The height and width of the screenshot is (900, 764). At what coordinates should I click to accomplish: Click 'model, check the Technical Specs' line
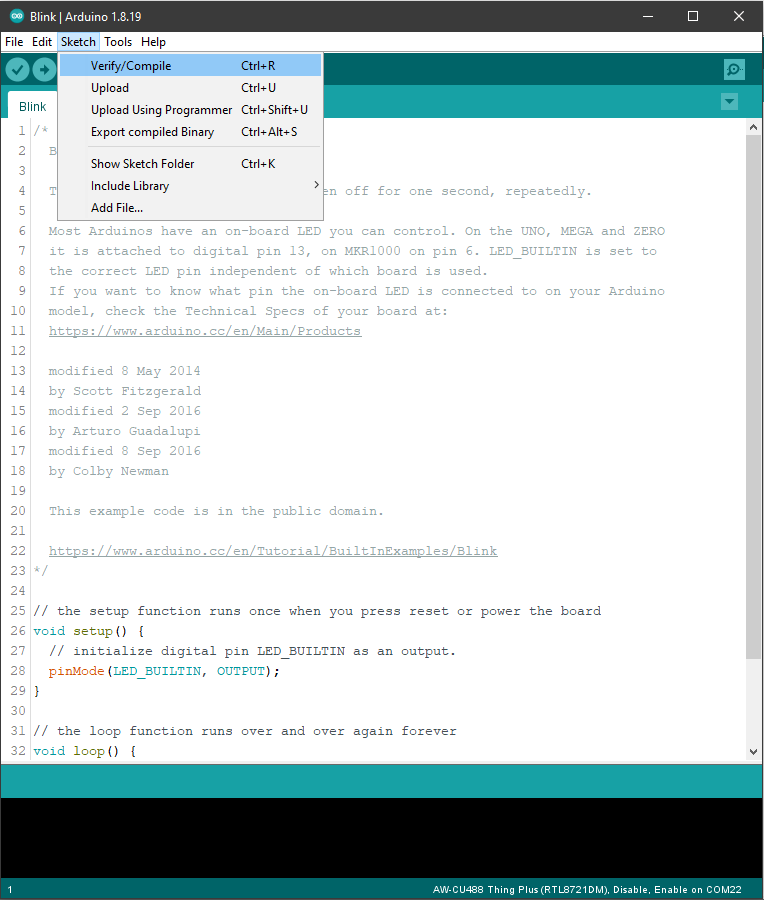point(248,311)
